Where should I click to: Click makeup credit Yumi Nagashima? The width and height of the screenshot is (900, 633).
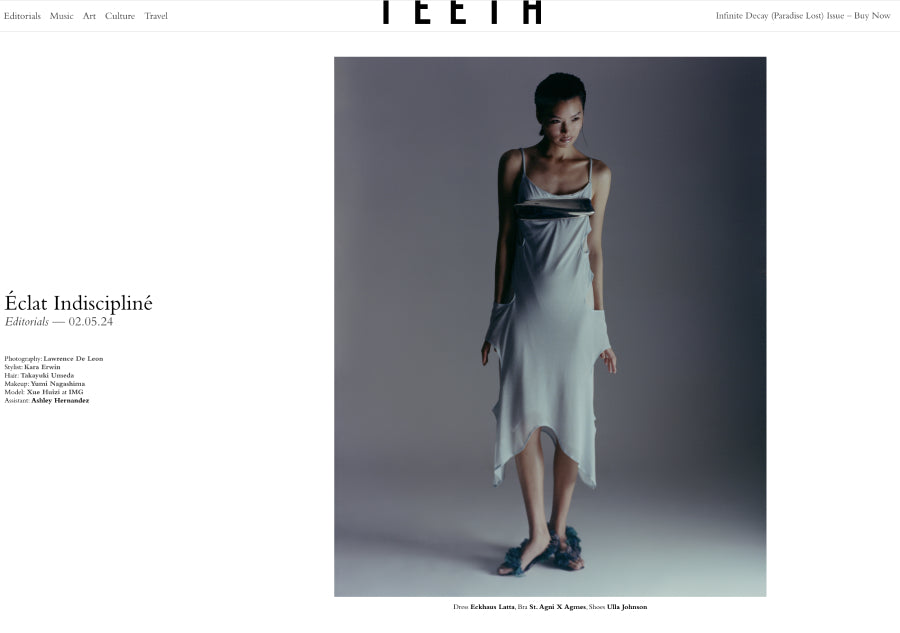point(57,383)
